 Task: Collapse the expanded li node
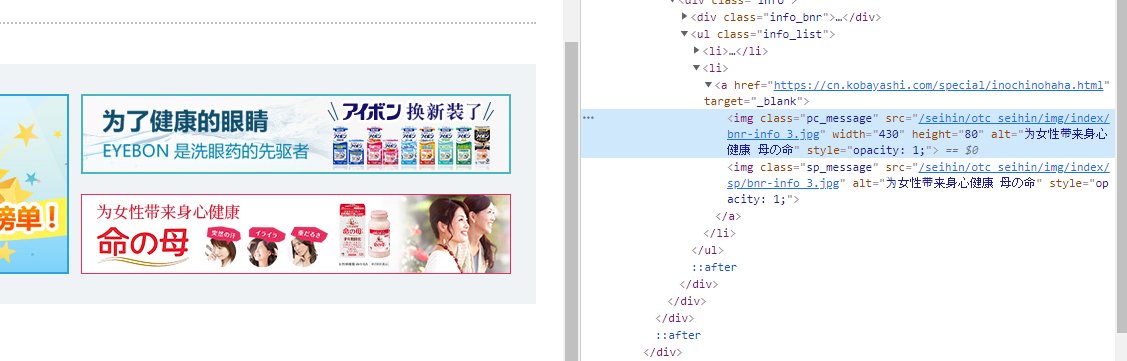(x=696, y=68)
